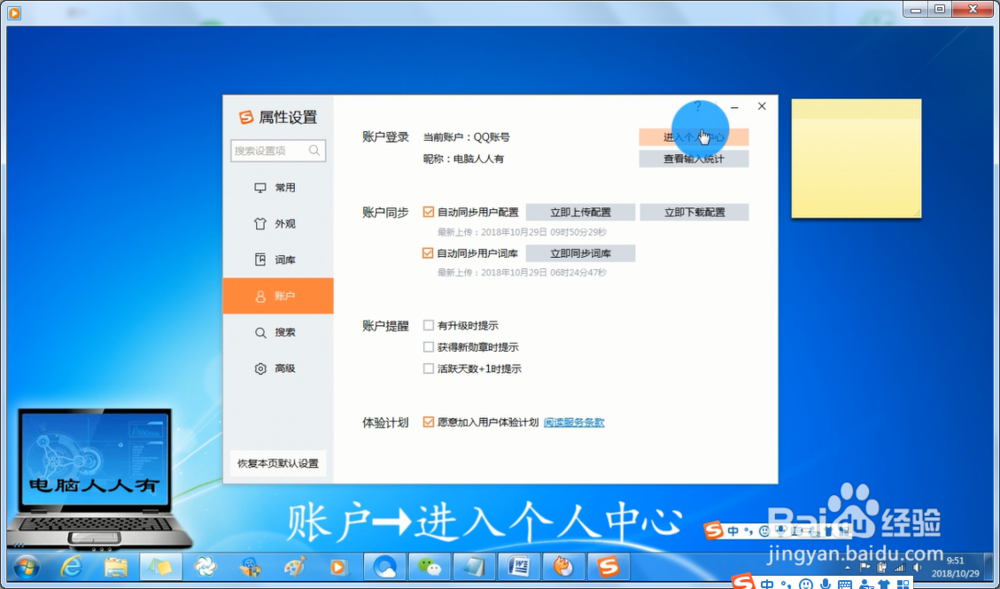Open the 外观 settings tab
The width and height of the screenshot is (1000, 589).
click(278, 224)
